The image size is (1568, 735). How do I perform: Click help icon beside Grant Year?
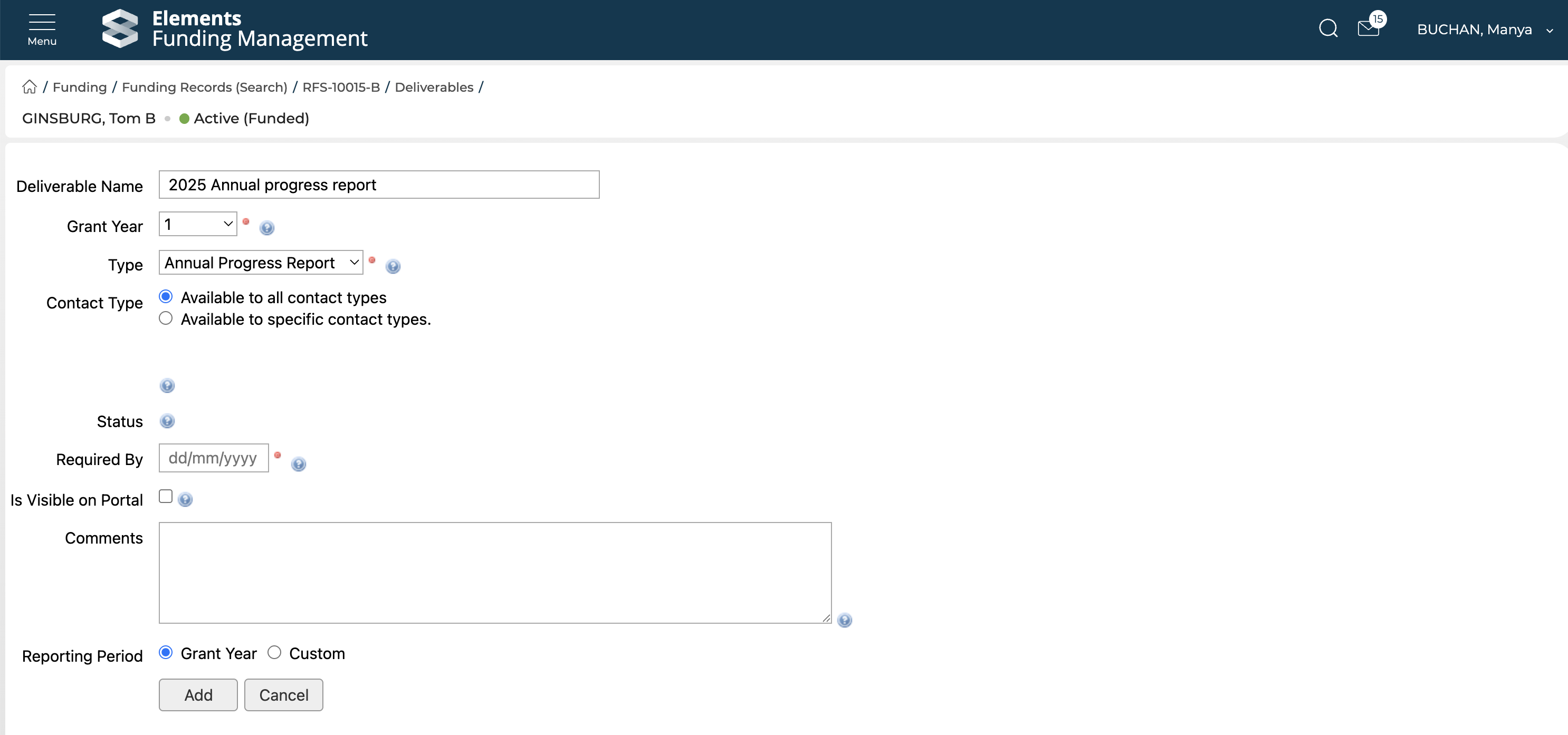coord(266,228)
